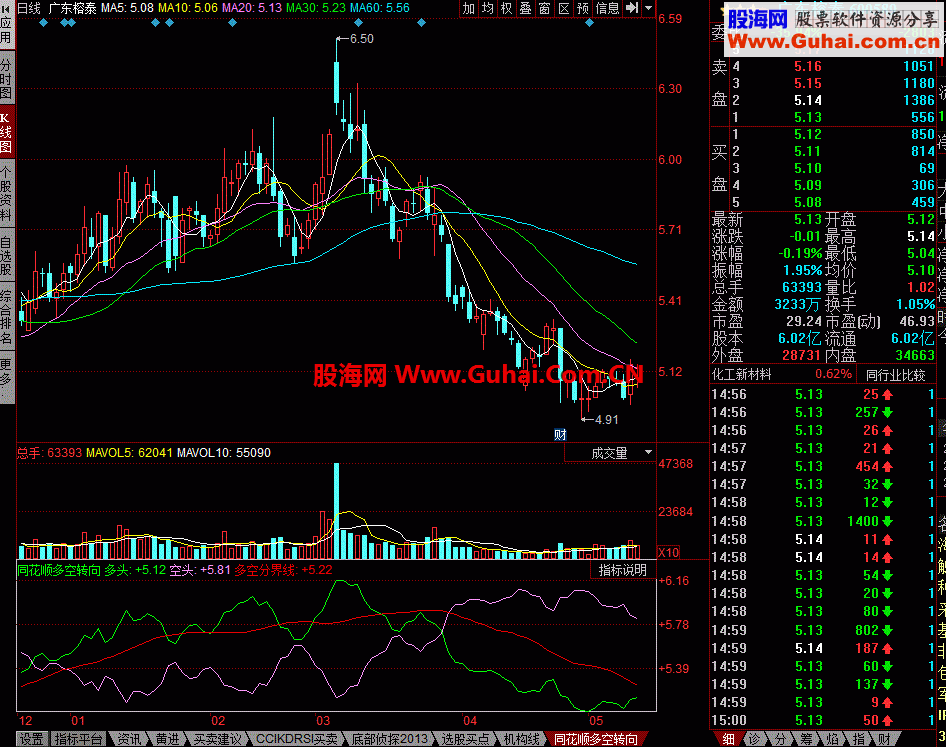Image resolution: width=946 pixels, height=747 pixels.
Task: Click the 空头: +5.81 indicator label
Action: point(200,570)
